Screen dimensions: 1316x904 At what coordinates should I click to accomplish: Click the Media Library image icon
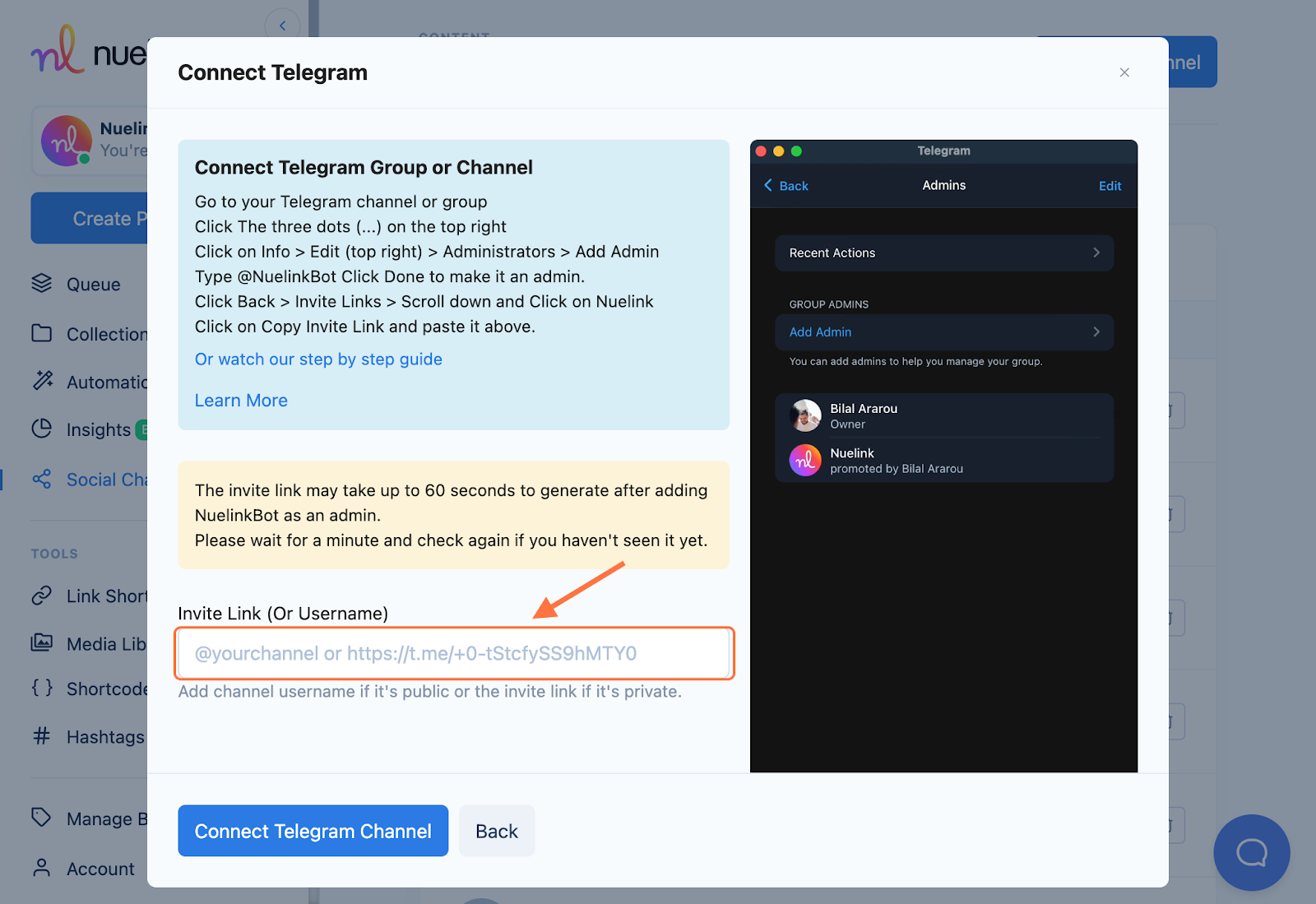pos(41,642)
